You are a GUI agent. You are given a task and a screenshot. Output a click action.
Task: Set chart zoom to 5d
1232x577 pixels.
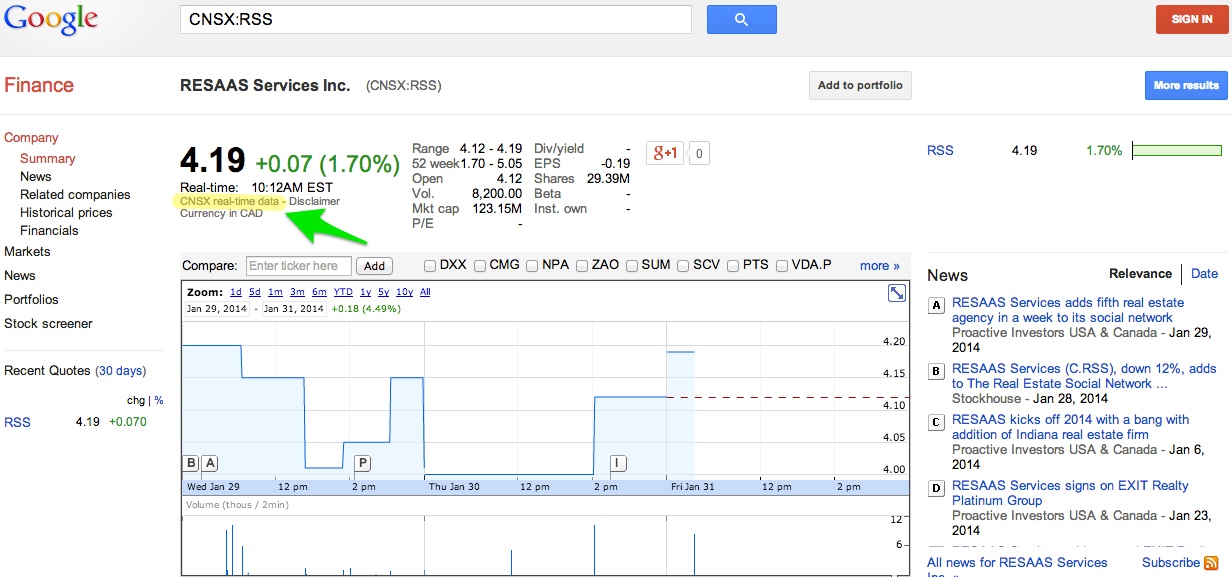point(255,292)
